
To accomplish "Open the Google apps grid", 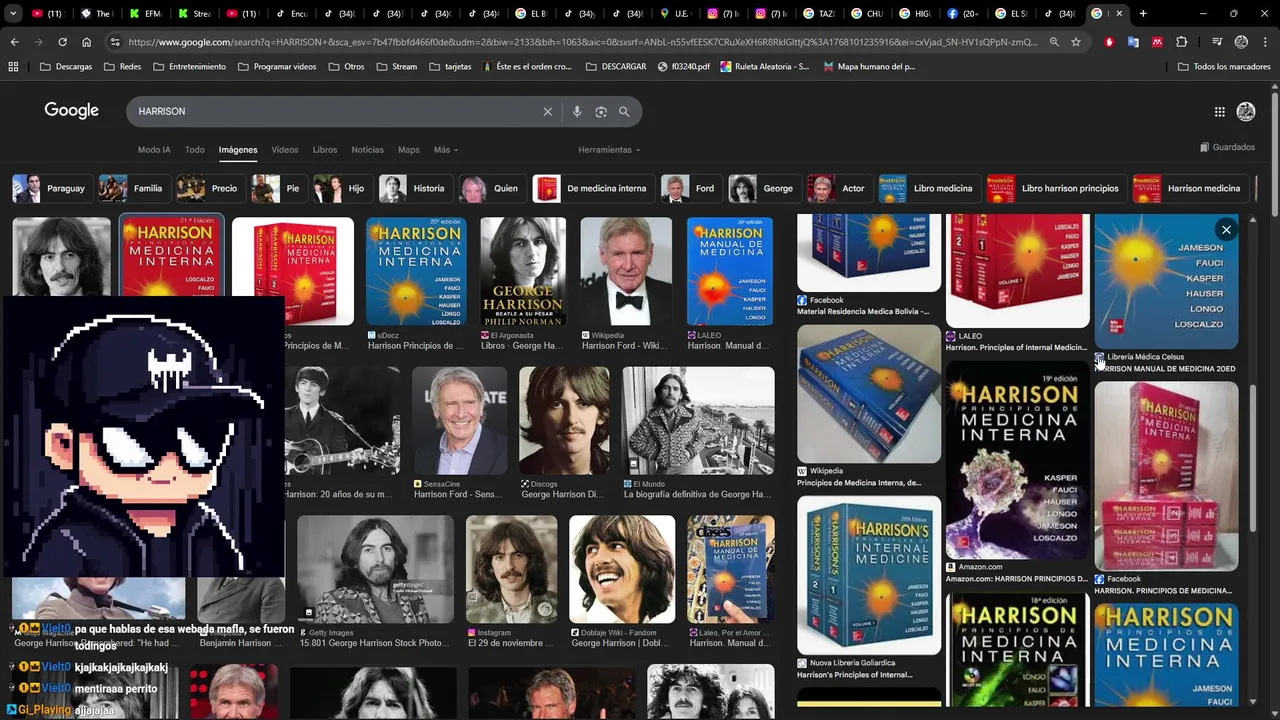I will (x=1219, y=112).
